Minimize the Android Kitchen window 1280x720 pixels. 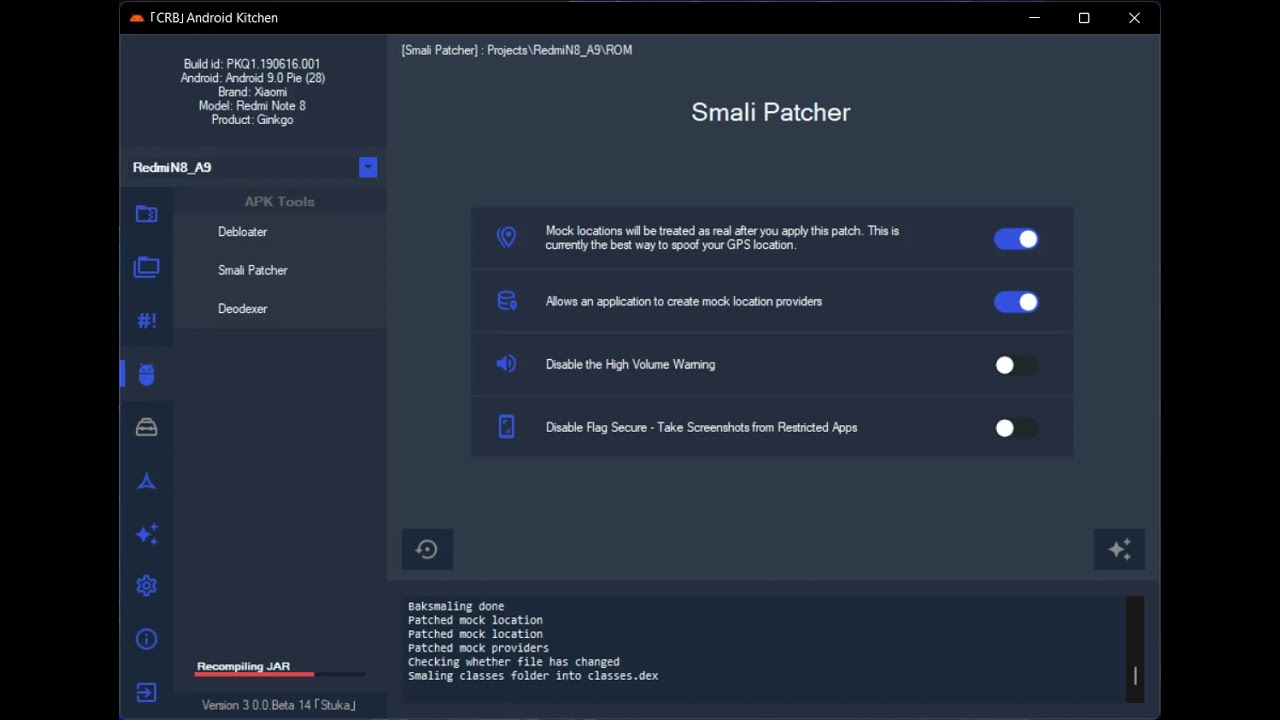click(x=1035, y=18)
